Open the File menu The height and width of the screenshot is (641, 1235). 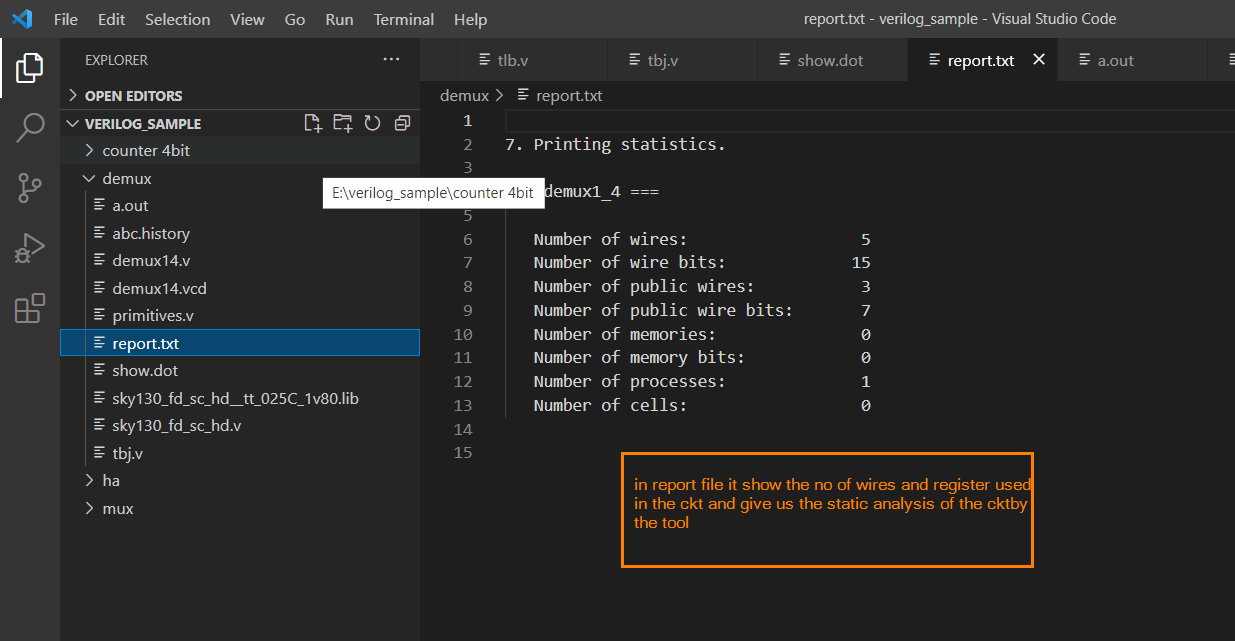coord(66,19)
